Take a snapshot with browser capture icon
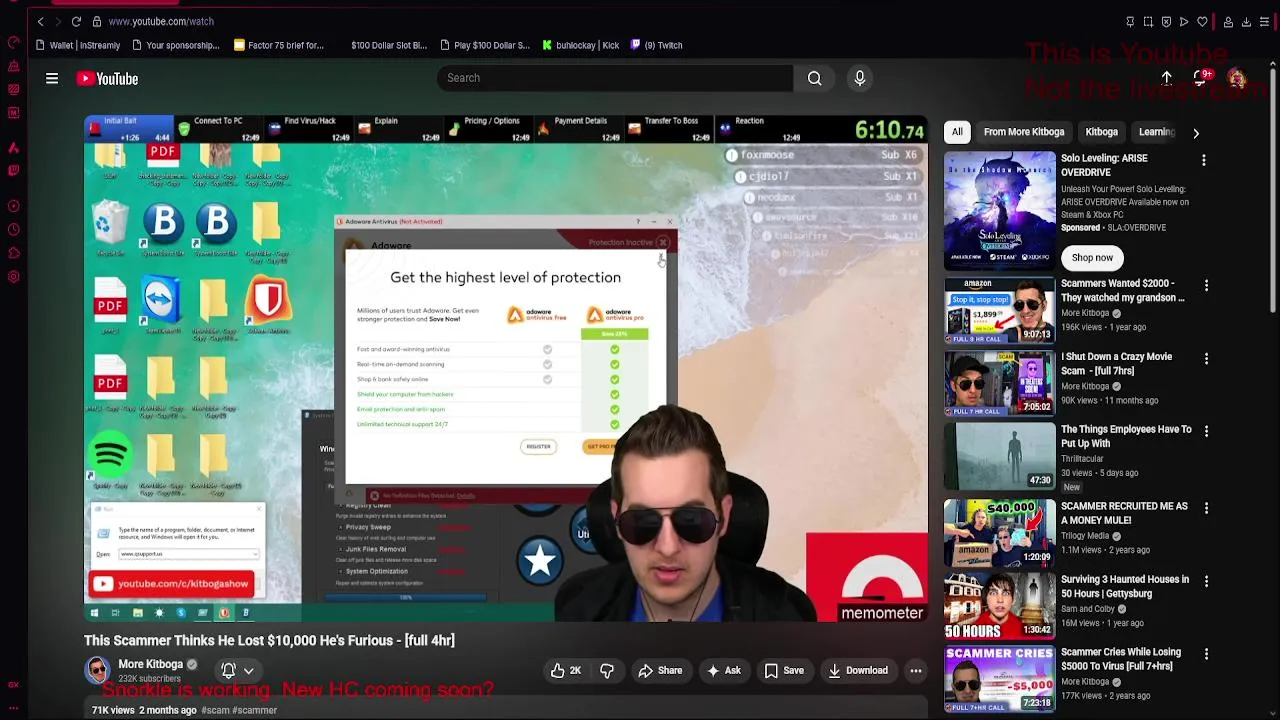The height and width of the screenshot is (720, 1280). 1148,22
